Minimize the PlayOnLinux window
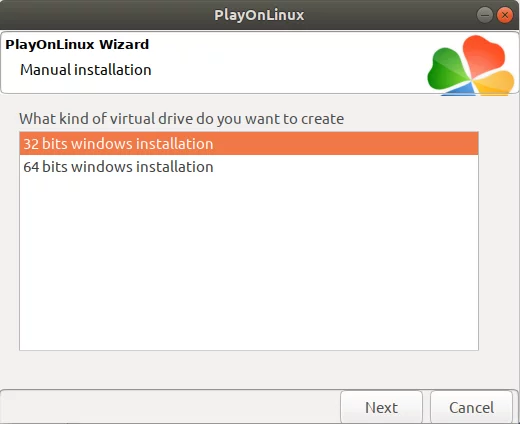Screen dimensions: 520x424 (x=485, y=15)
